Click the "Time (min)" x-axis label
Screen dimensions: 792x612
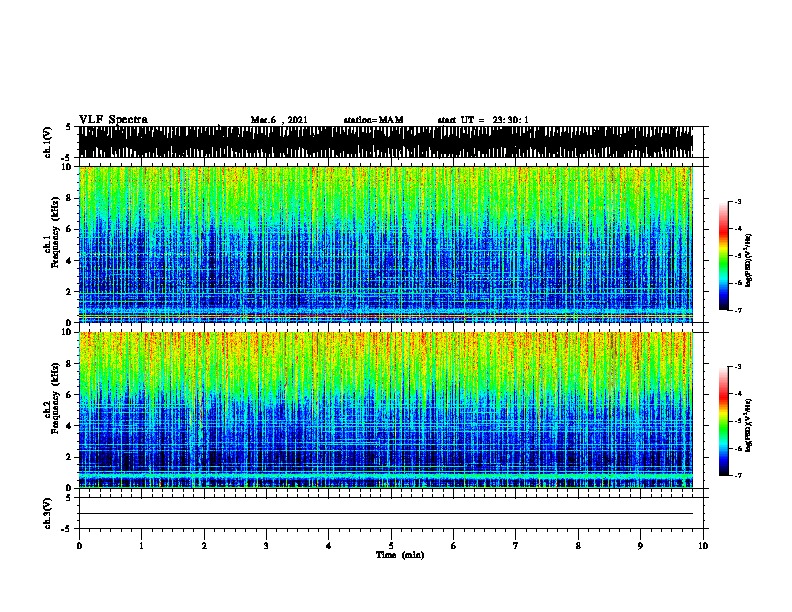[x=400, y=555]
